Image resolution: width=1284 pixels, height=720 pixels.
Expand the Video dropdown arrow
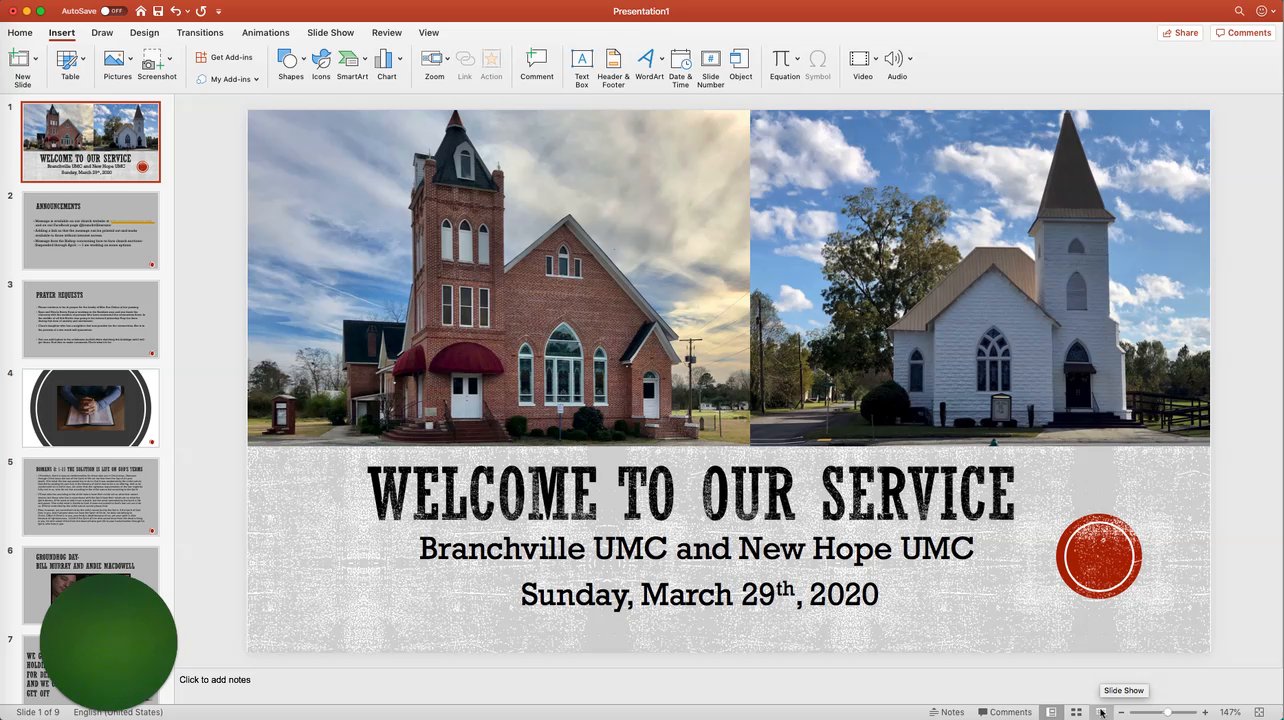[x=875, y=58]
